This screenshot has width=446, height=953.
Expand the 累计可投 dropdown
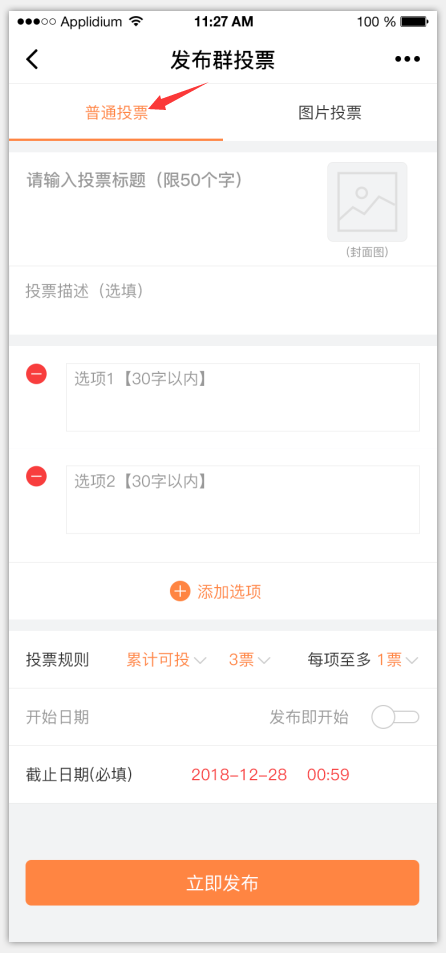[x=166, y=660]
